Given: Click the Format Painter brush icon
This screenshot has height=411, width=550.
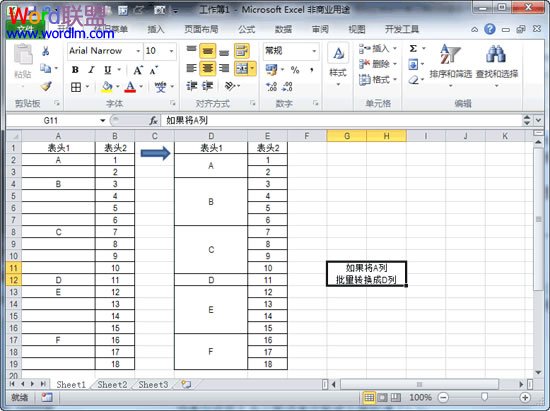Looking at the screenshot, I should tap(46, 86).
